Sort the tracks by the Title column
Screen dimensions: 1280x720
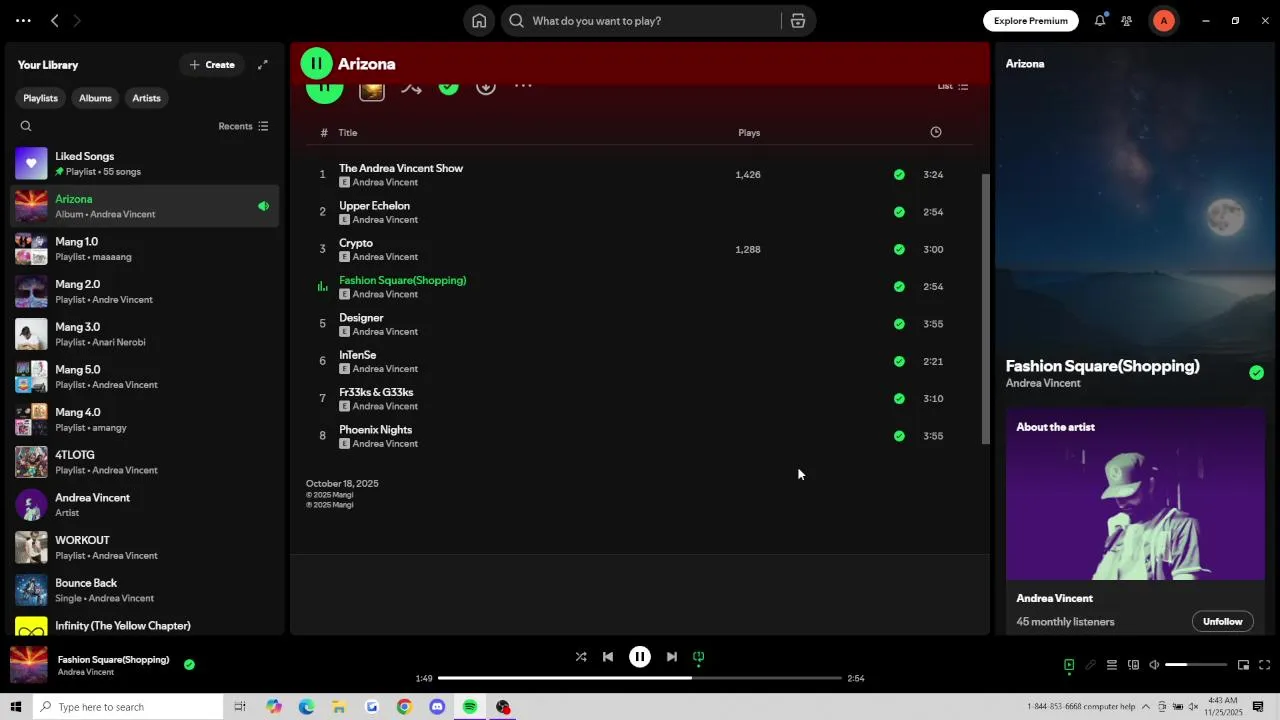click(348, 133)
